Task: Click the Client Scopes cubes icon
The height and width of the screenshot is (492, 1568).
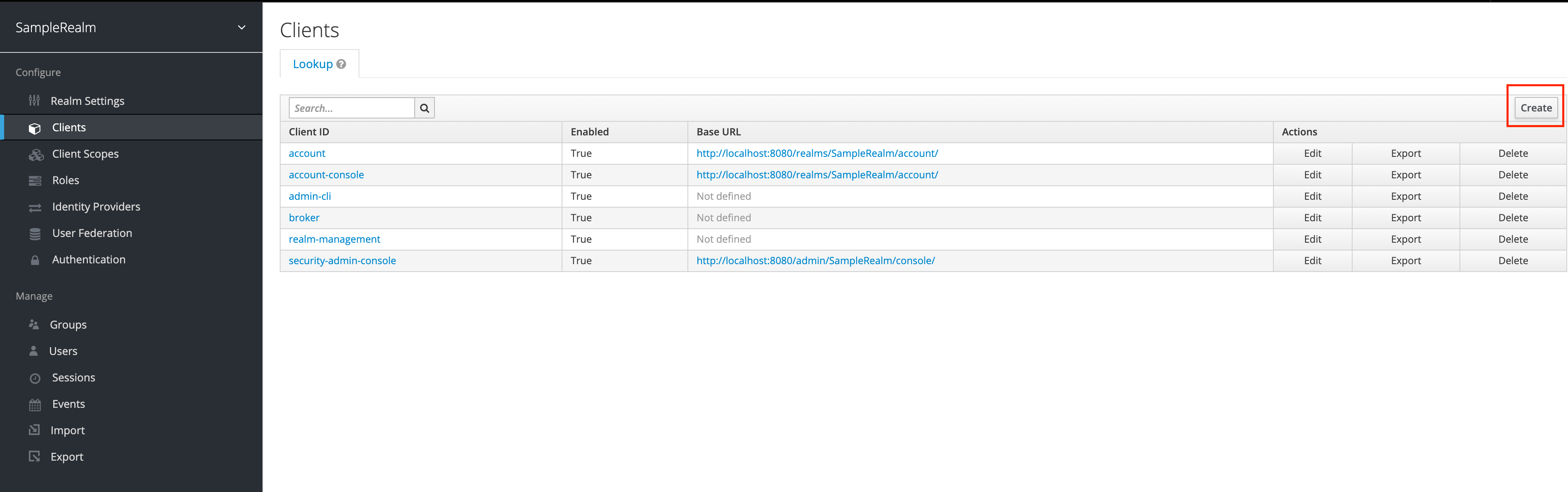Action: [36, 155]
